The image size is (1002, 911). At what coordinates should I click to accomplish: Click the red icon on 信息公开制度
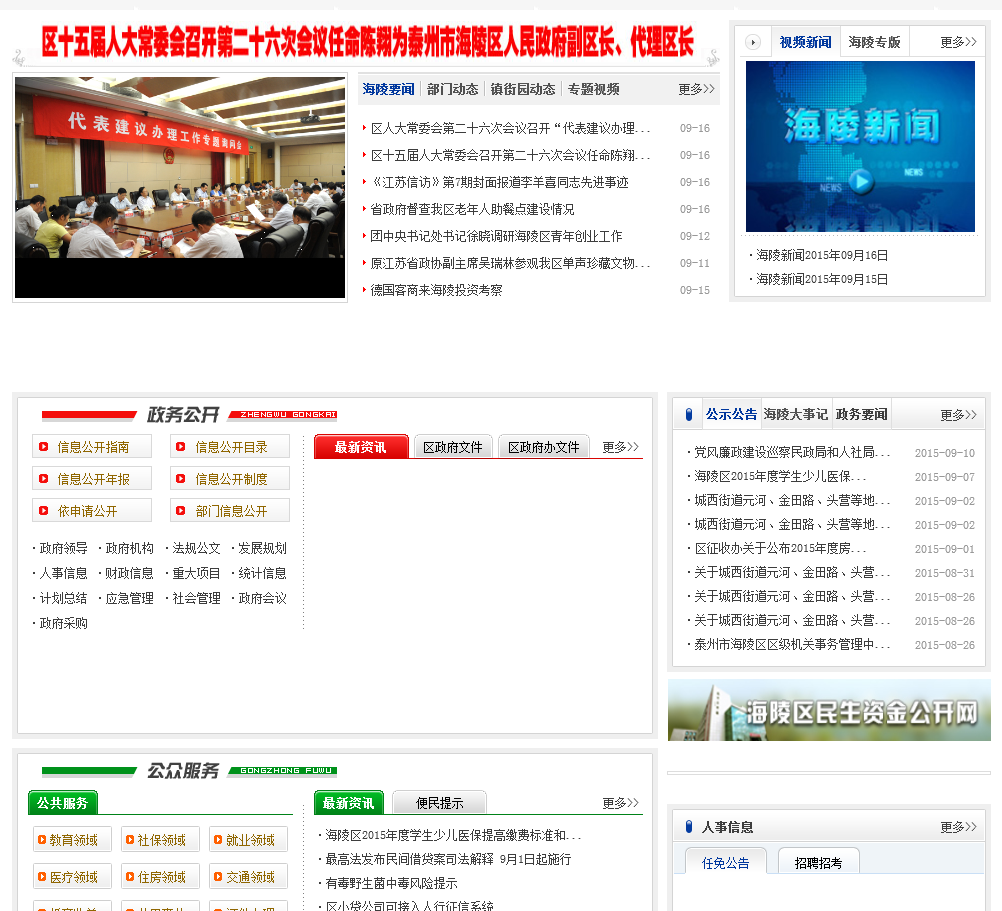point(181,478)
